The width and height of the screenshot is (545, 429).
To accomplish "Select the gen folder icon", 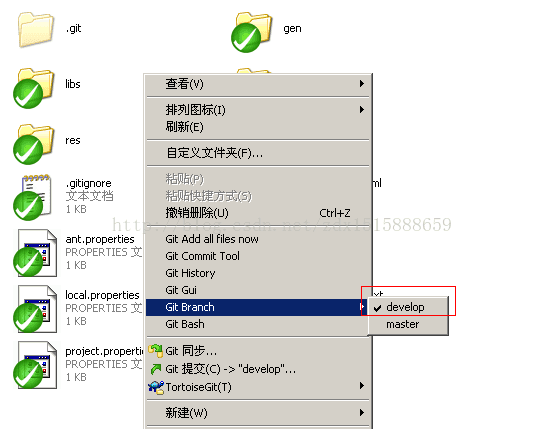I will (x=251, y=32).
